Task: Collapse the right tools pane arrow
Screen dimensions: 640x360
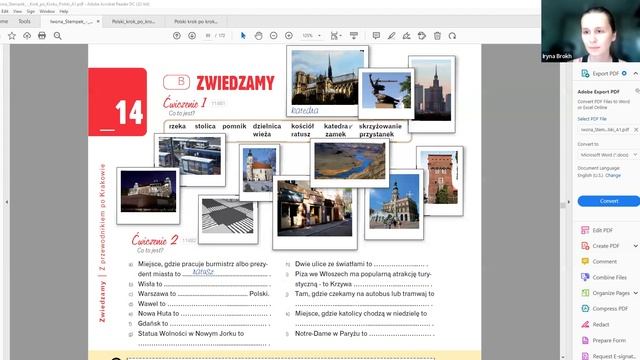Action: pyautogui.click(x=568, y=202)
